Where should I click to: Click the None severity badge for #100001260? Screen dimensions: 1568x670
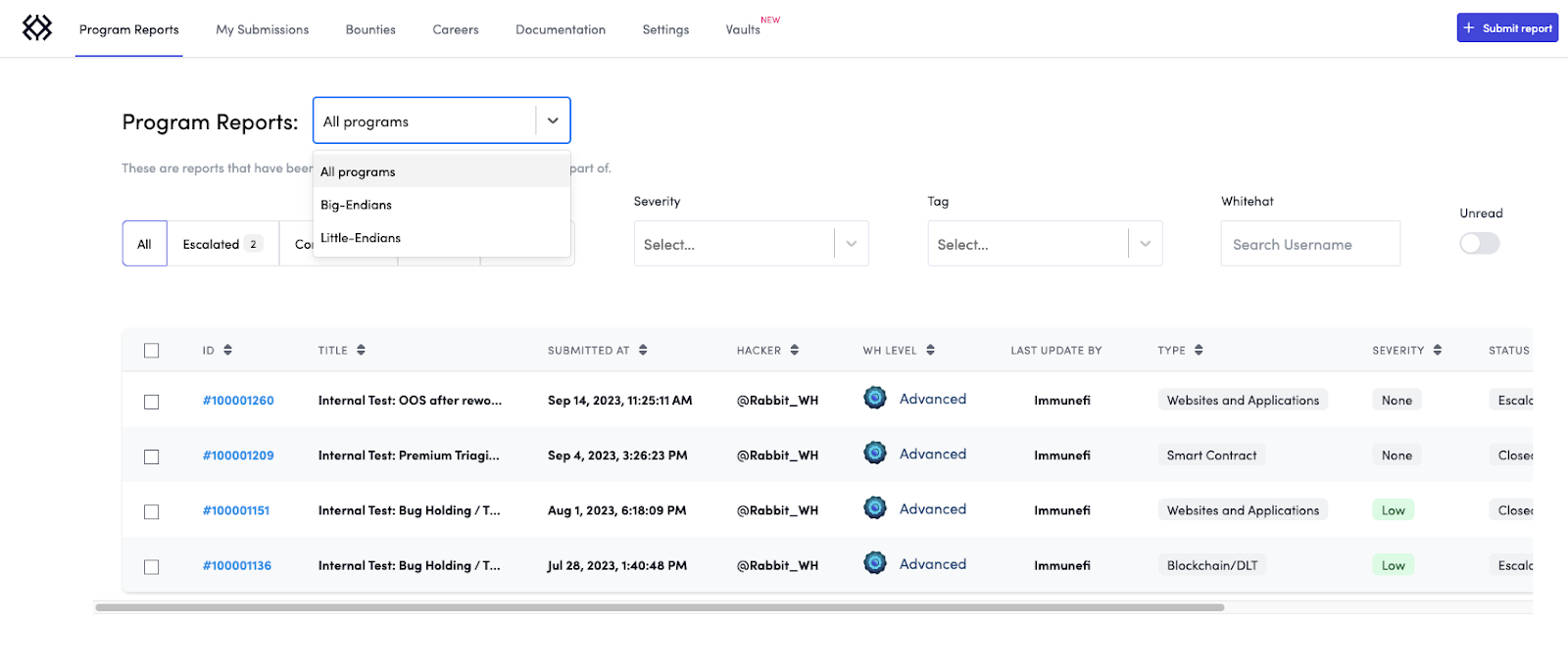(x=1397, y=401)
